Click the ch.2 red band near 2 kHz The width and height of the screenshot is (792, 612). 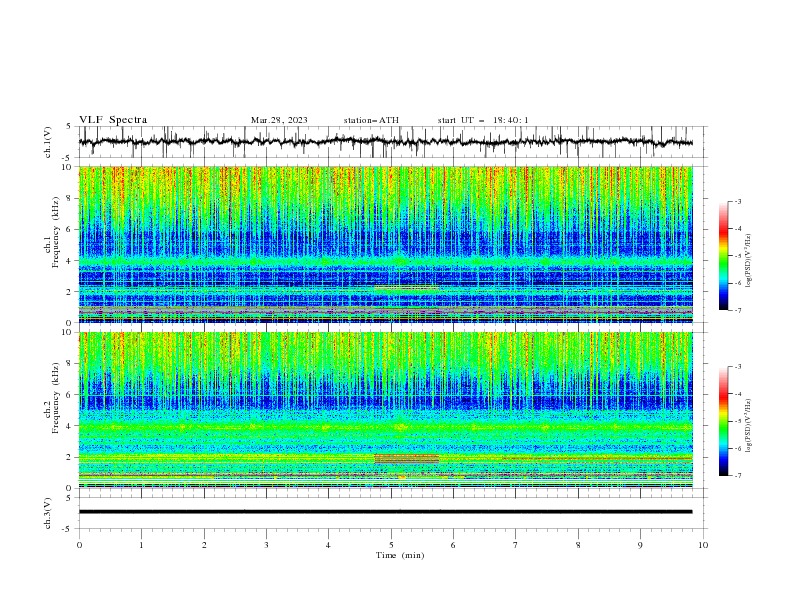(x=407, y=458)
